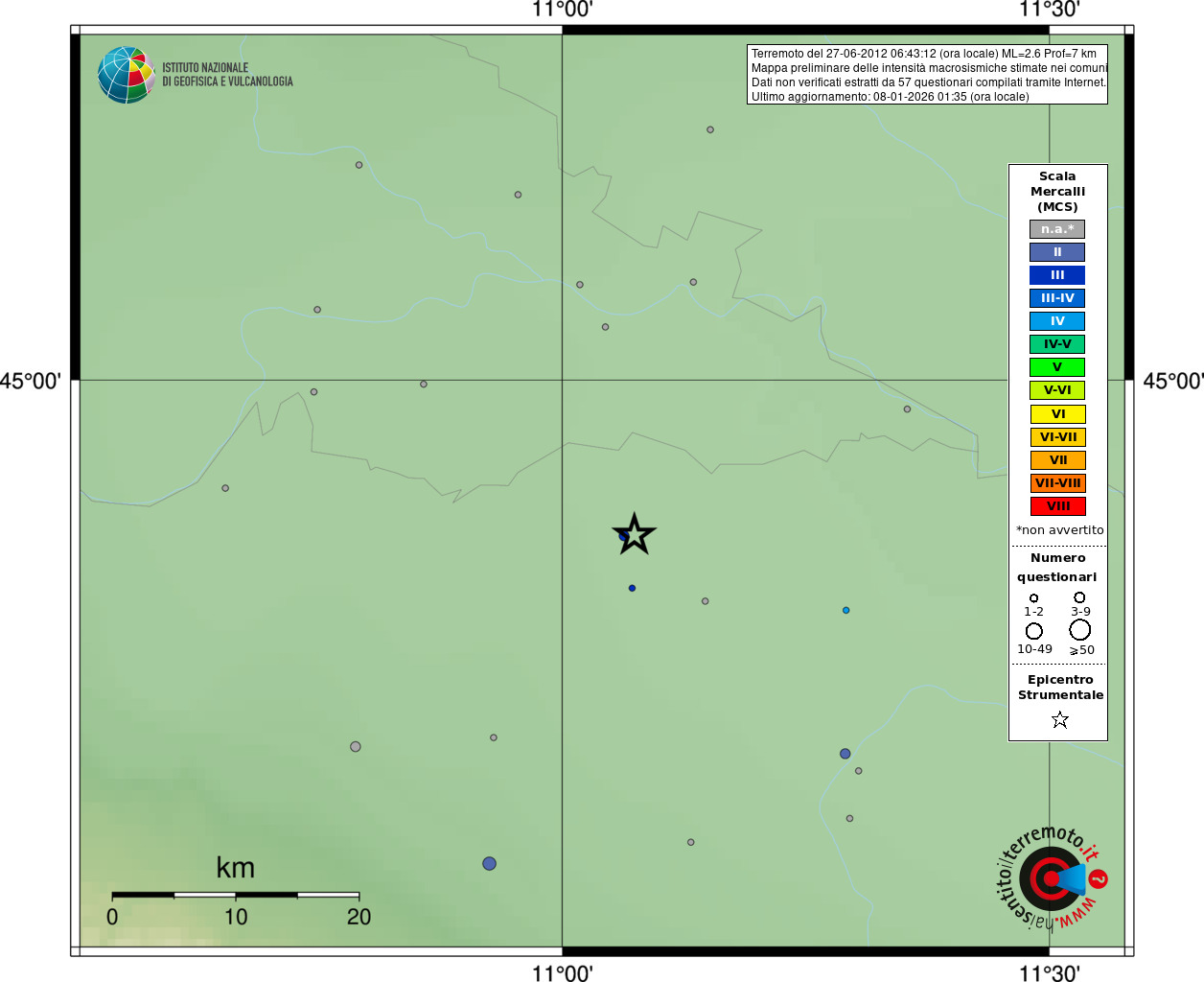1204x982 pixels.
Task: Select the orange VII-VIII intensity swatch
Action: (x=1057, y=483)
